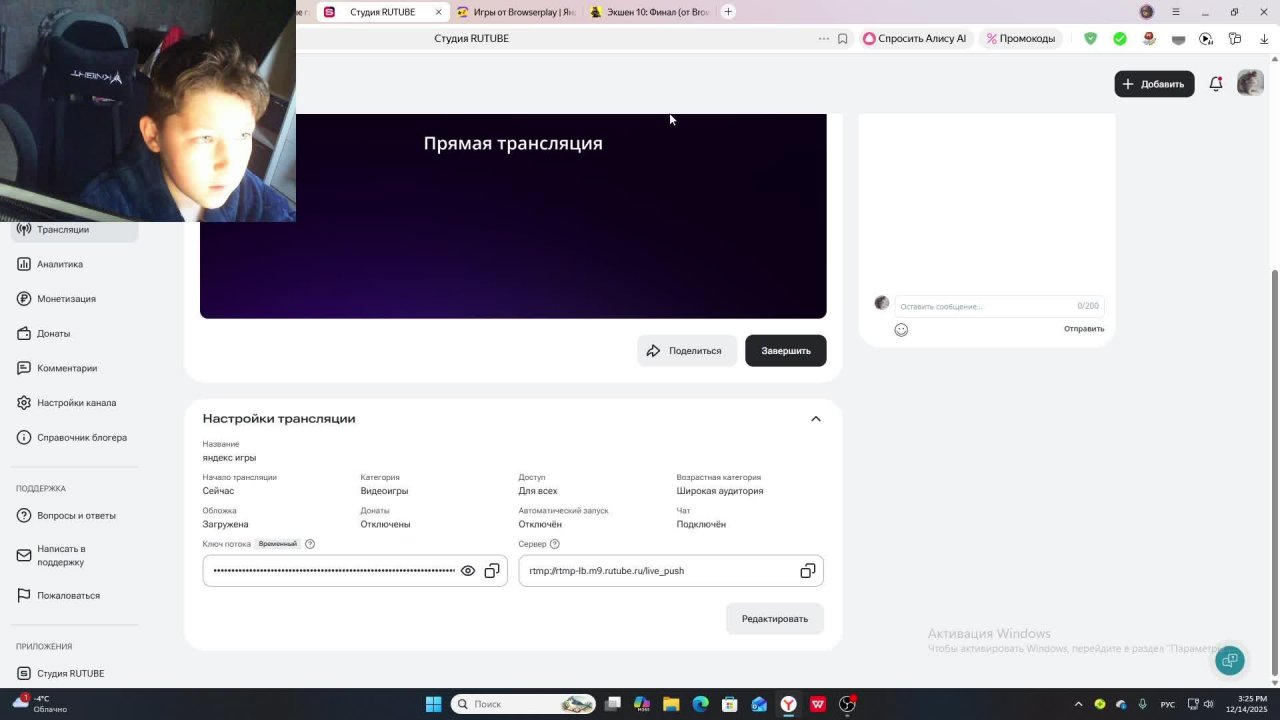
Task: Open a new browser tab
Action: 728,12
